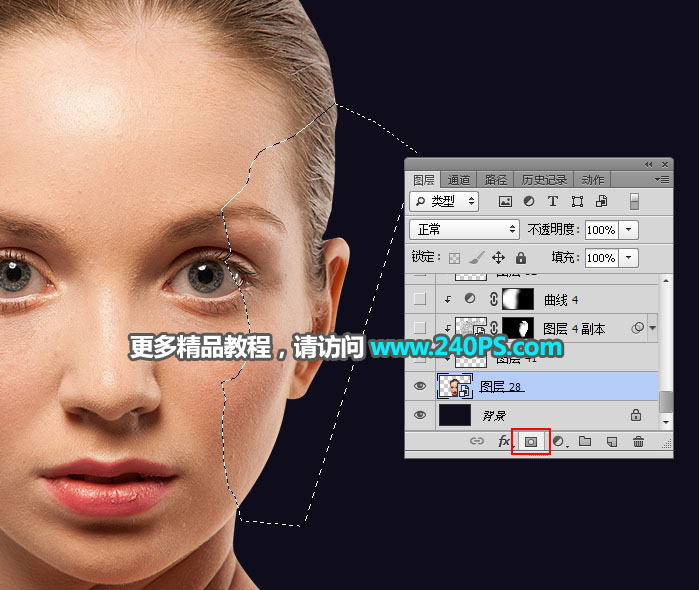
Task: Hide the 图层 28 layer
Action: tap(419, 386)
